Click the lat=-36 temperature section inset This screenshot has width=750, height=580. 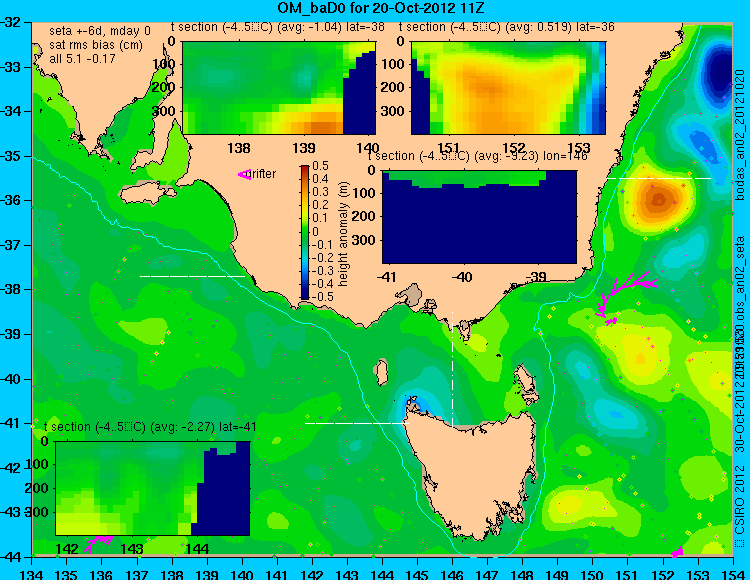pos(508,88)
